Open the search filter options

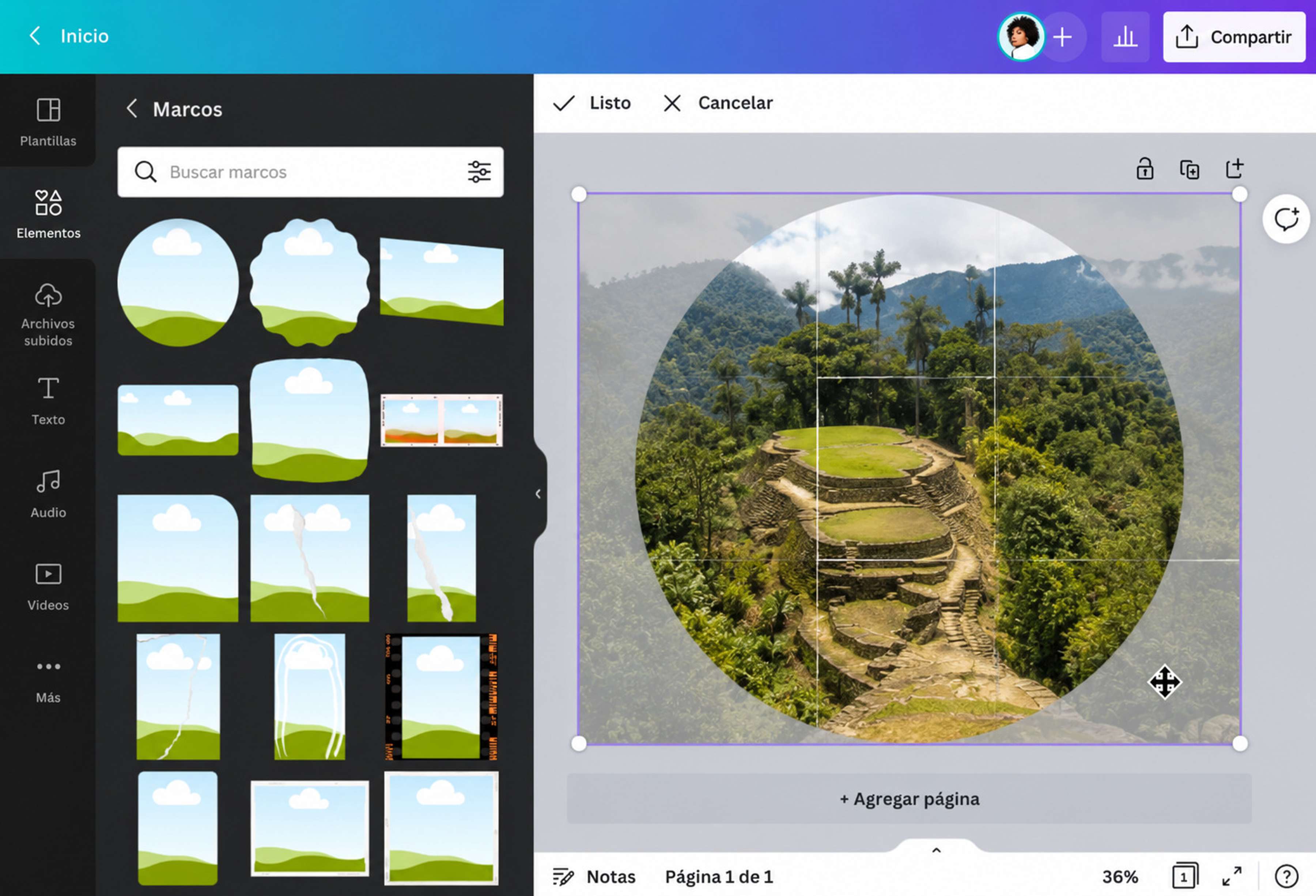tap(479, 171)
